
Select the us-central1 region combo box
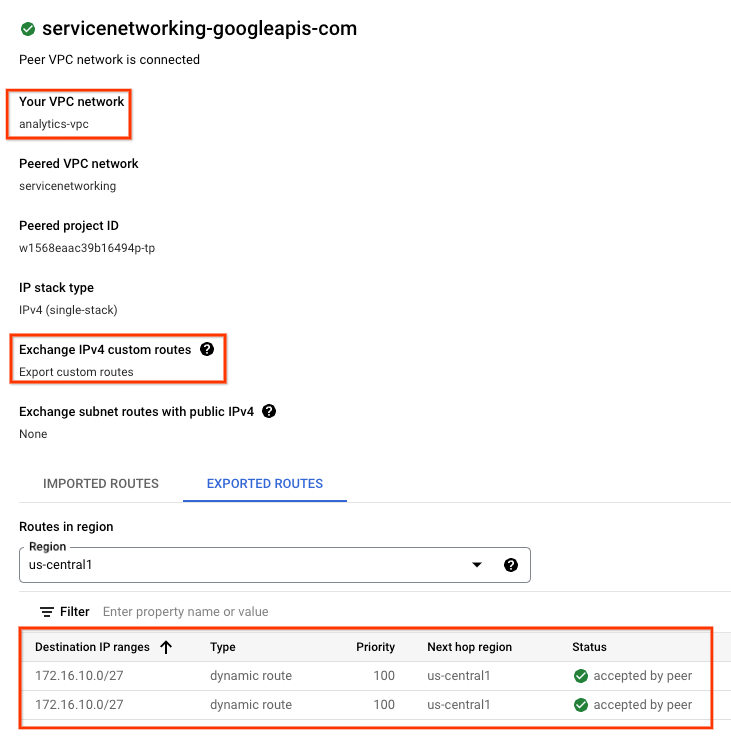click(x=250, y=565)
